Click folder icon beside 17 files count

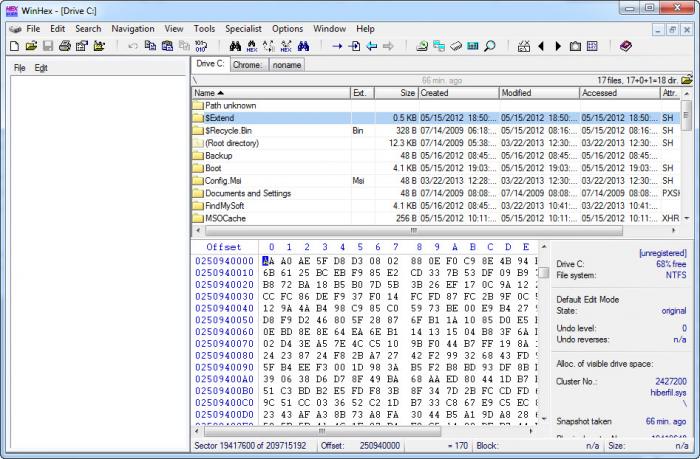pyautogui.click(x=687, y=80)
